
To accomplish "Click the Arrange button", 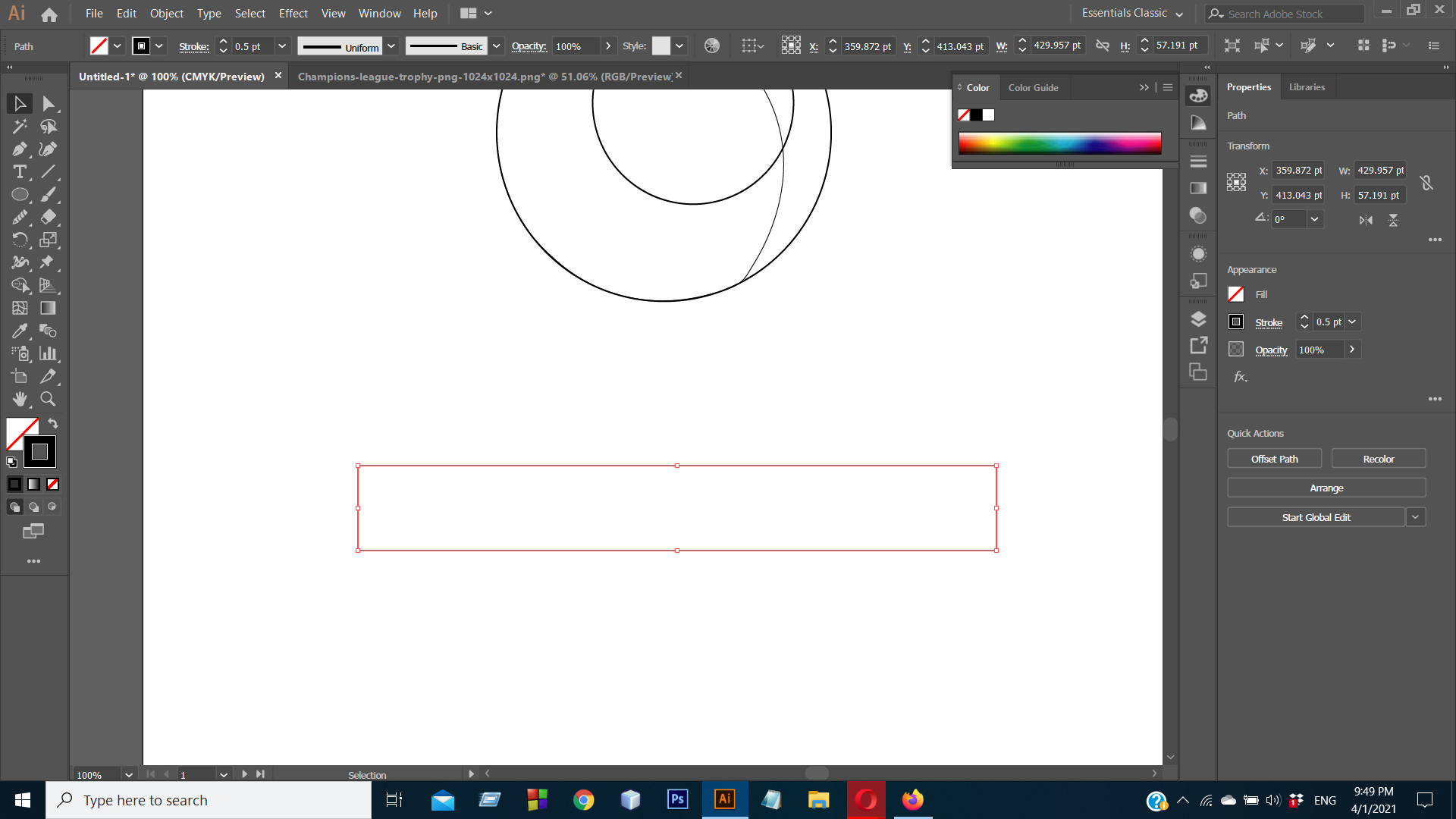I will [x=1326, y=488].
